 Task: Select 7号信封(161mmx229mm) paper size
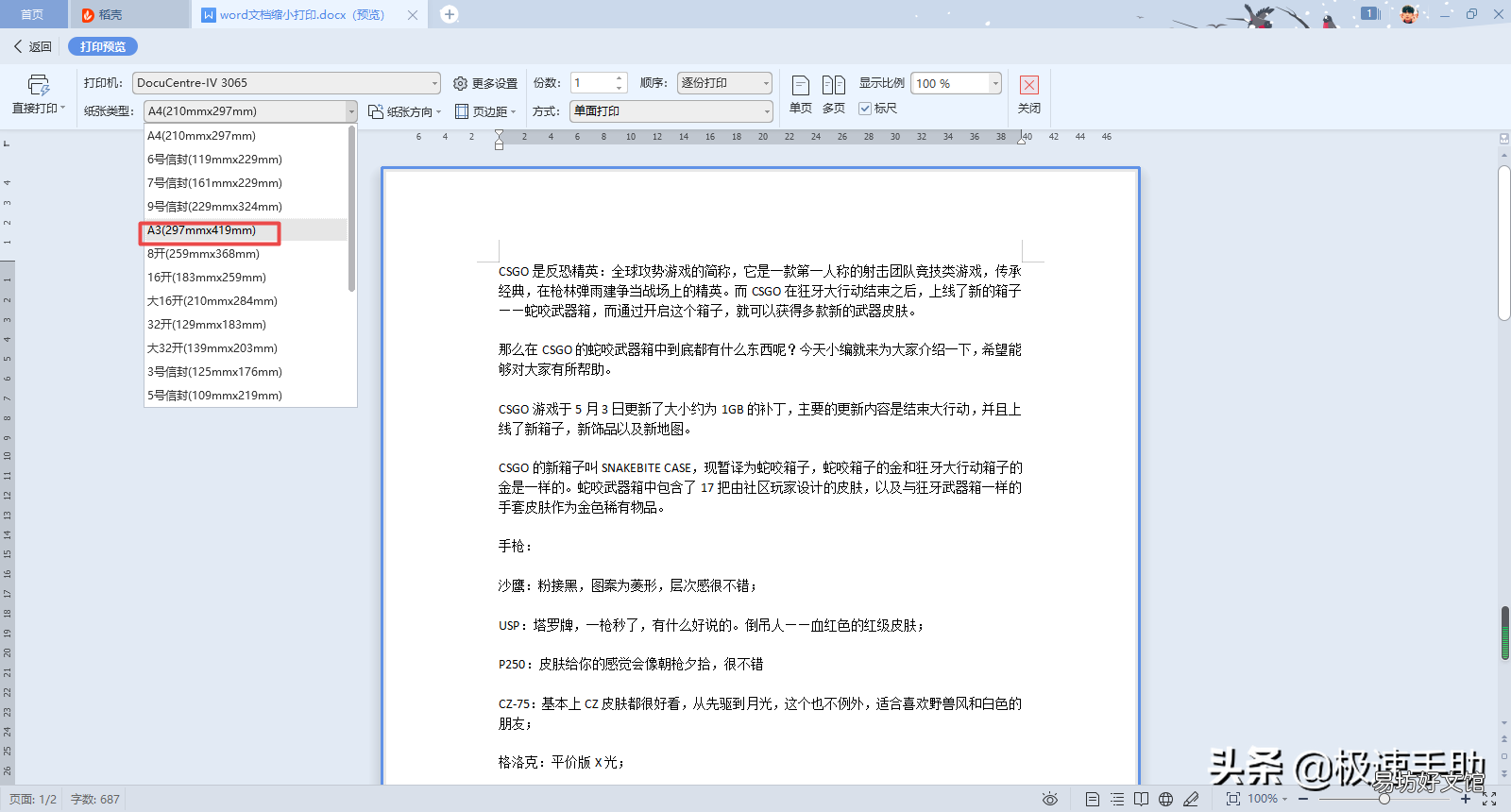pos(246,183)
